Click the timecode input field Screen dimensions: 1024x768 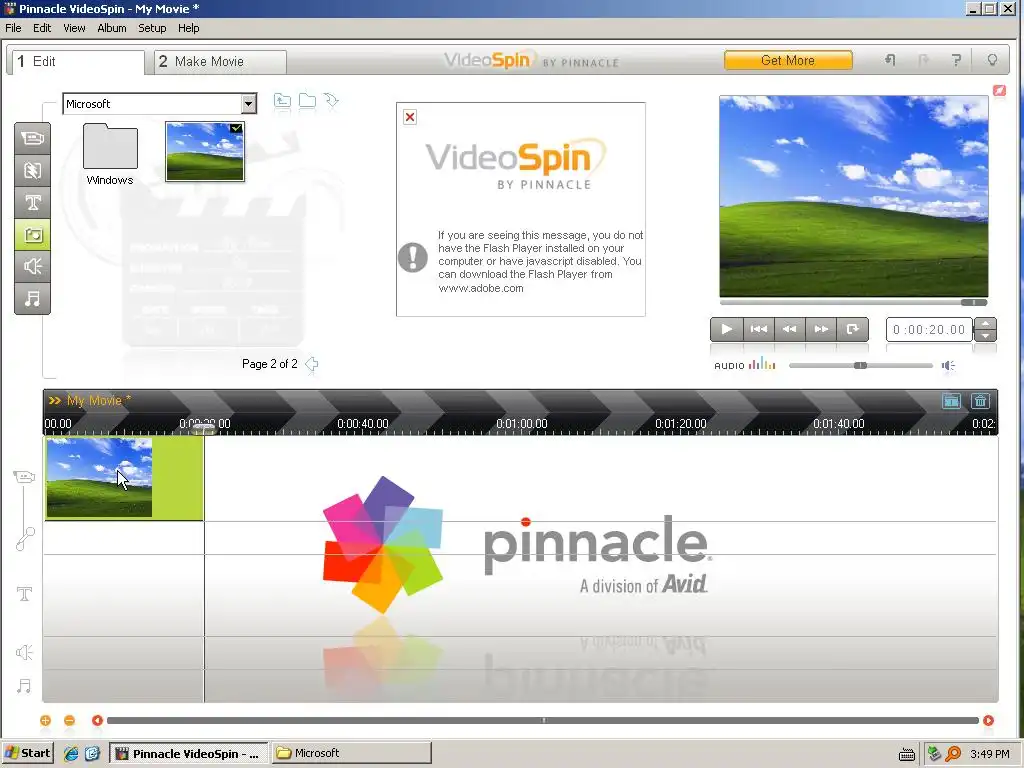[929, 330]
